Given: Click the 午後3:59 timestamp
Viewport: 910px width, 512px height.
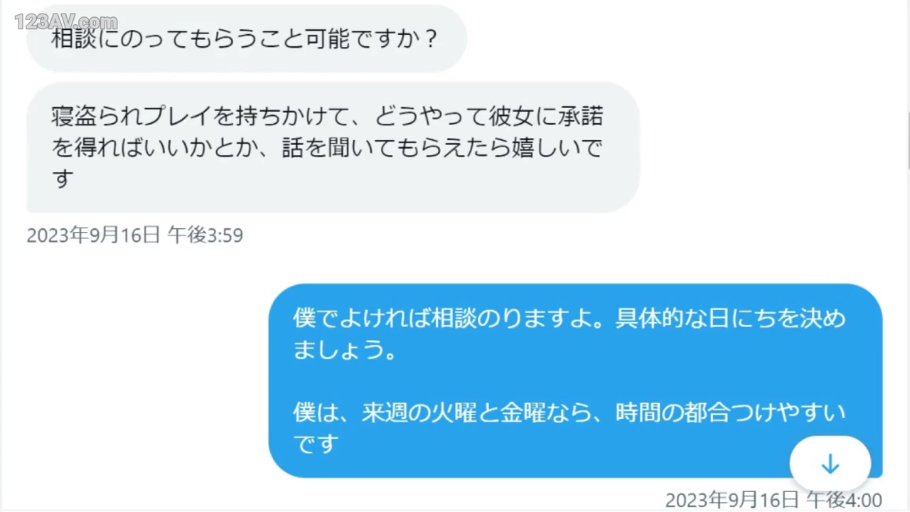Looking at the screenshot, I should click(x=205, y=235).
